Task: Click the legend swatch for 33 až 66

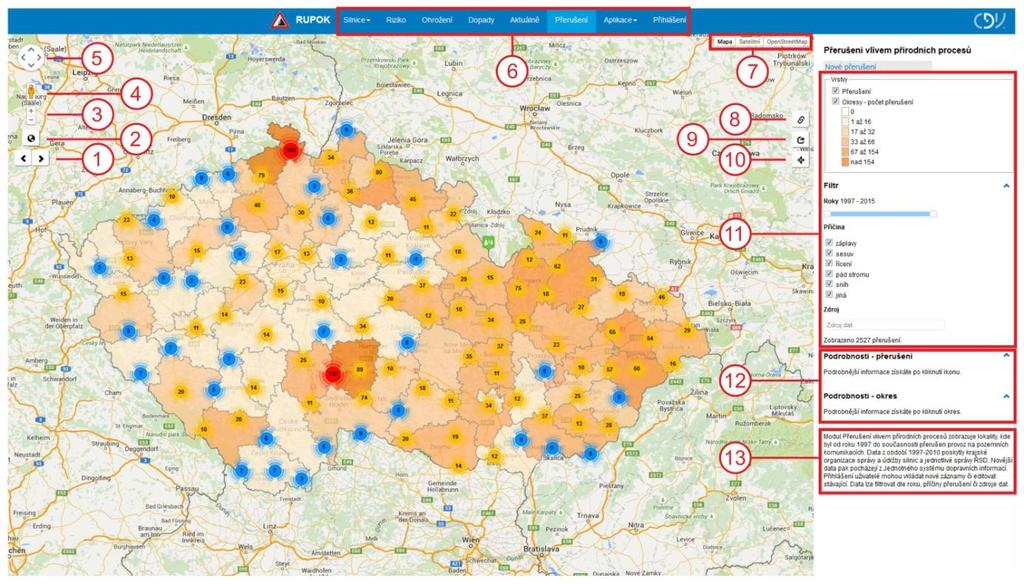Action: (843, 142)
